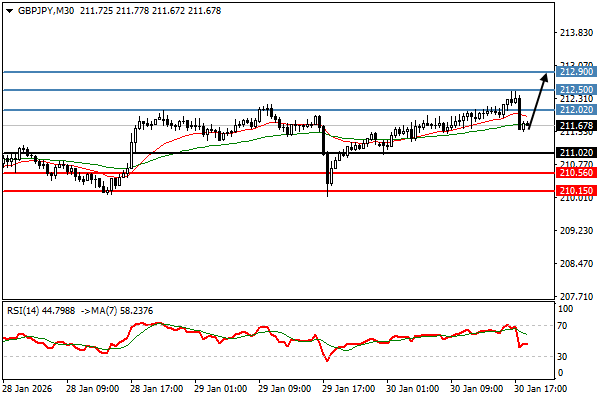This screenshot has height=400, width=600.
Task: Select the RSI 70 overbought level label
Action: (565, 326)
